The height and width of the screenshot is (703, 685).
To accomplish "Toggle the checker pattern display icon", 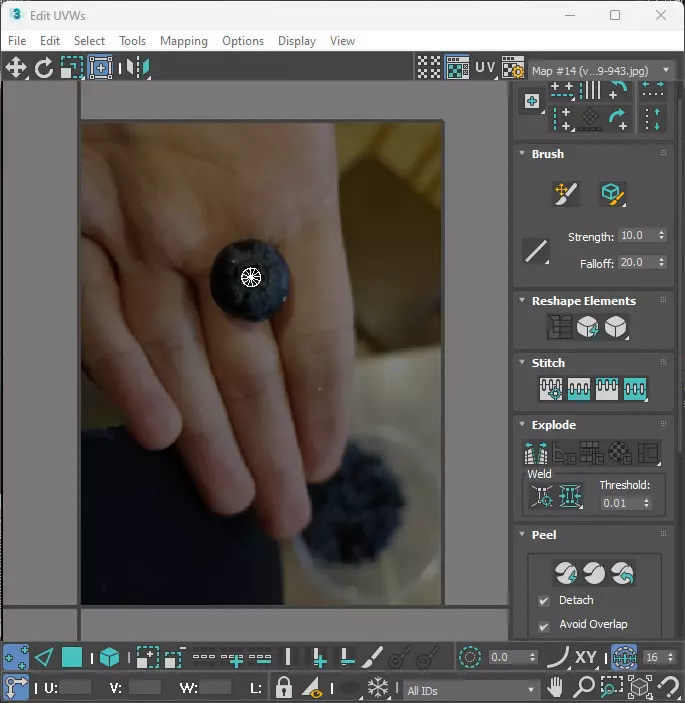I will coord(429,68).
